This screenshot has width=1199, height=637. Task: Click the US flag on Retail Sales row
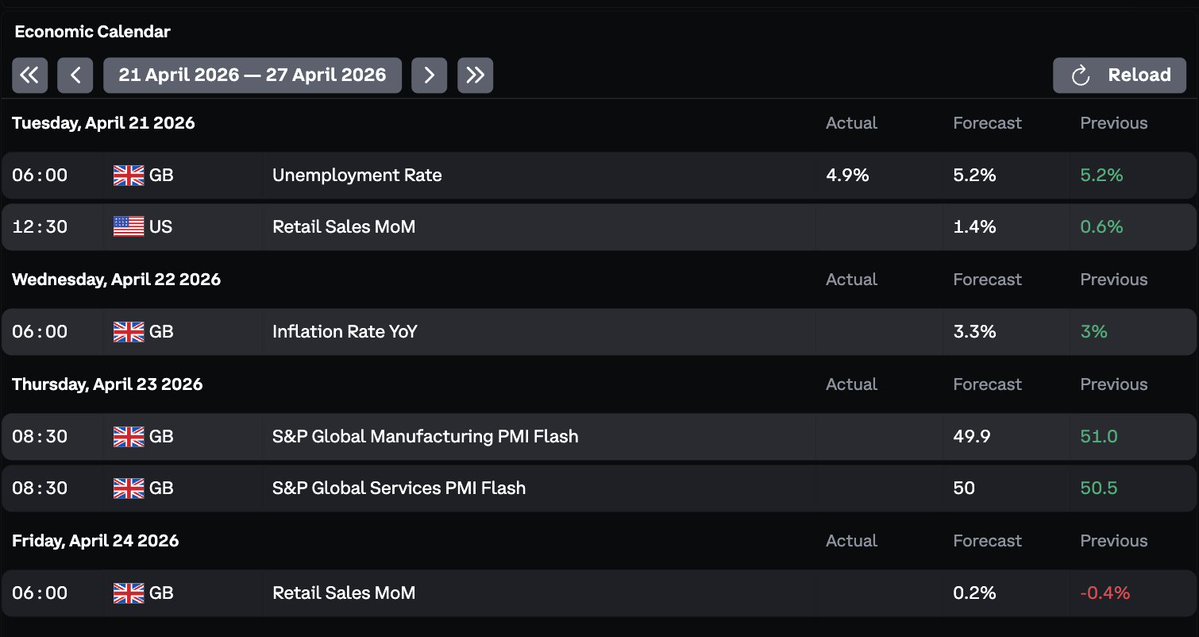[x=128, y=227]
